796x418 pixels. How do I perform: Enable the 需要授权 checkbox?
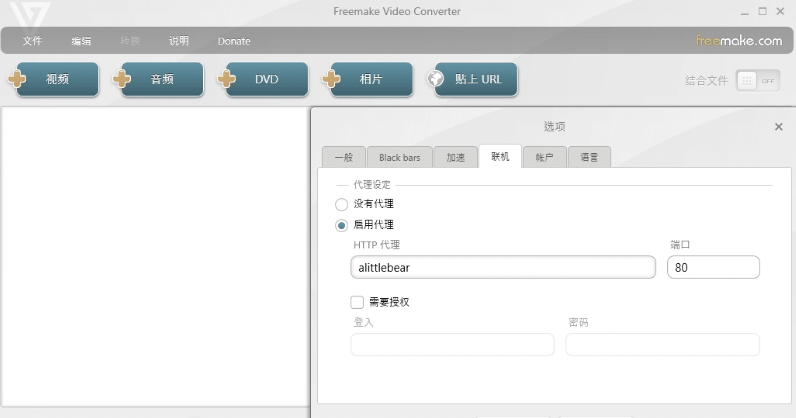tap(357, 302)
